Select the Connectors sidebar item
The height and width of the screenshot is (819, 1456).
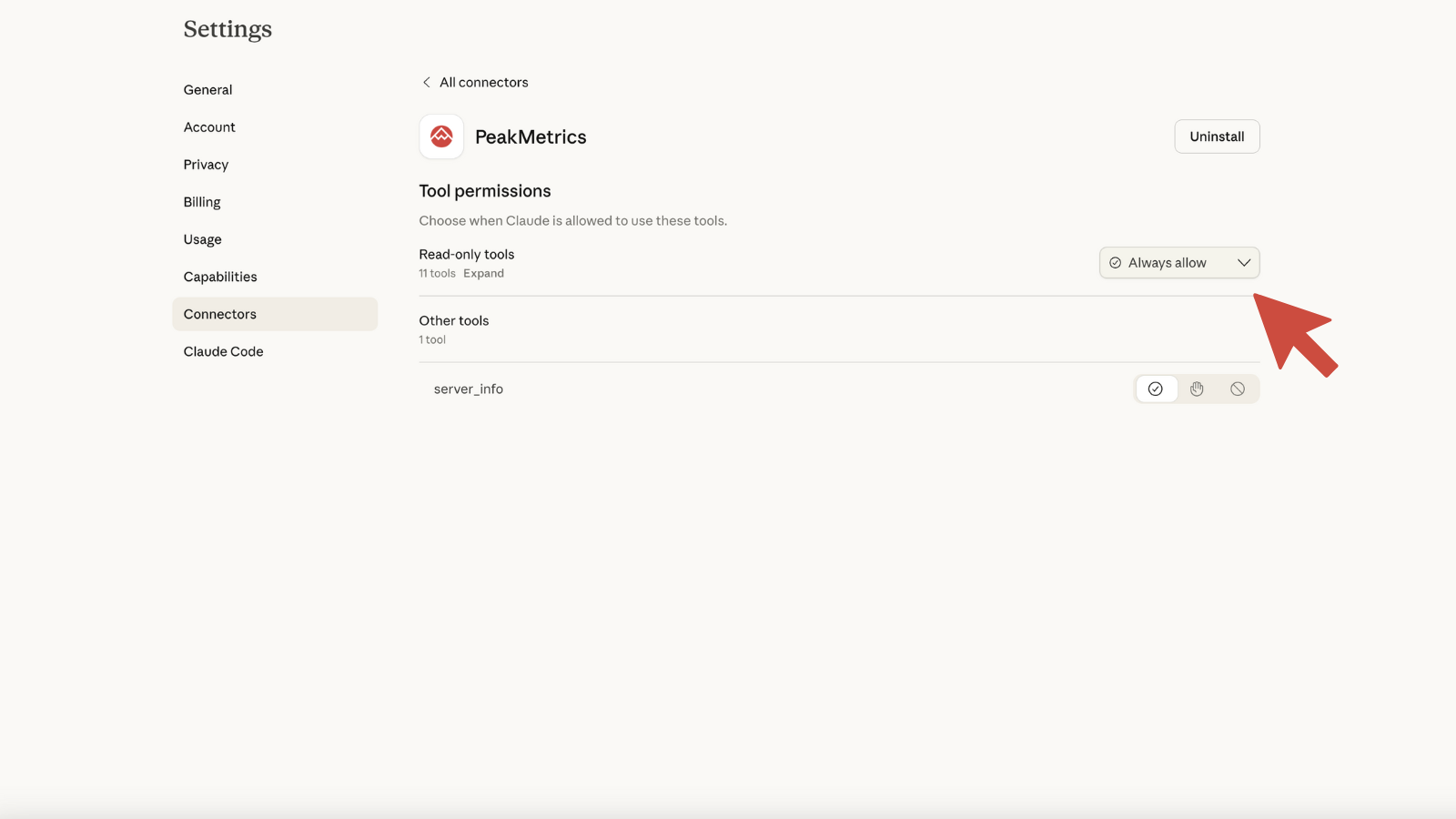220,314
